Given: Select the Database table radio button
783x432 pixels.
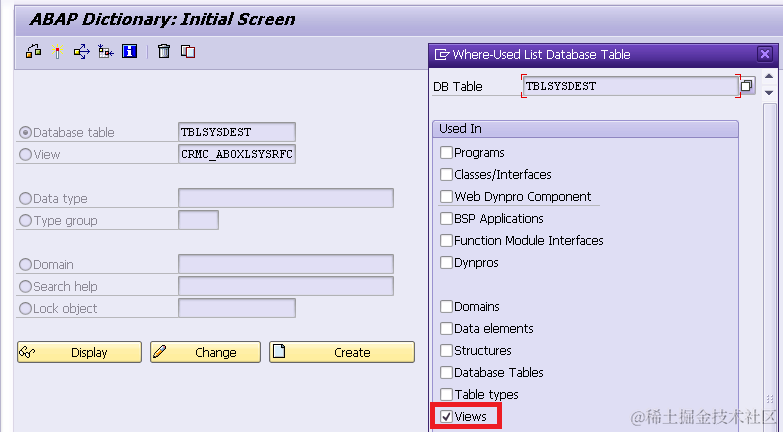Looking at the screenshot, I should pos(25,132).
